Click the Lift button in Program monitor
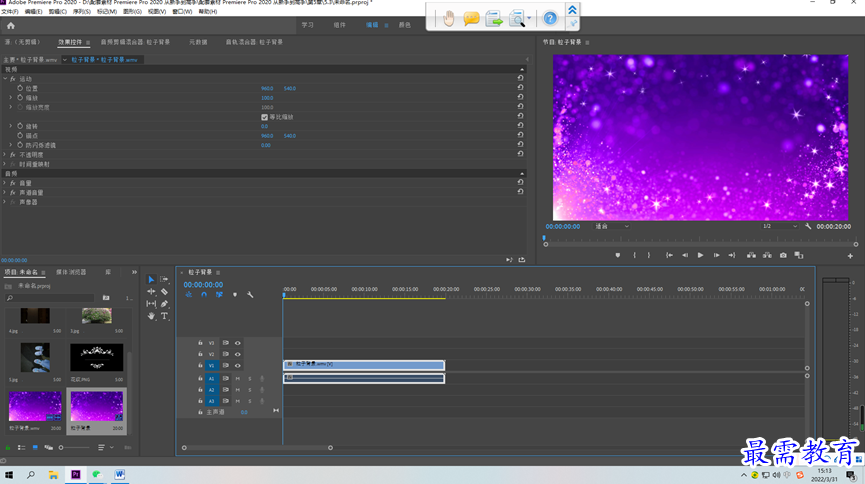865x484 pixels. tap(751, 256)
